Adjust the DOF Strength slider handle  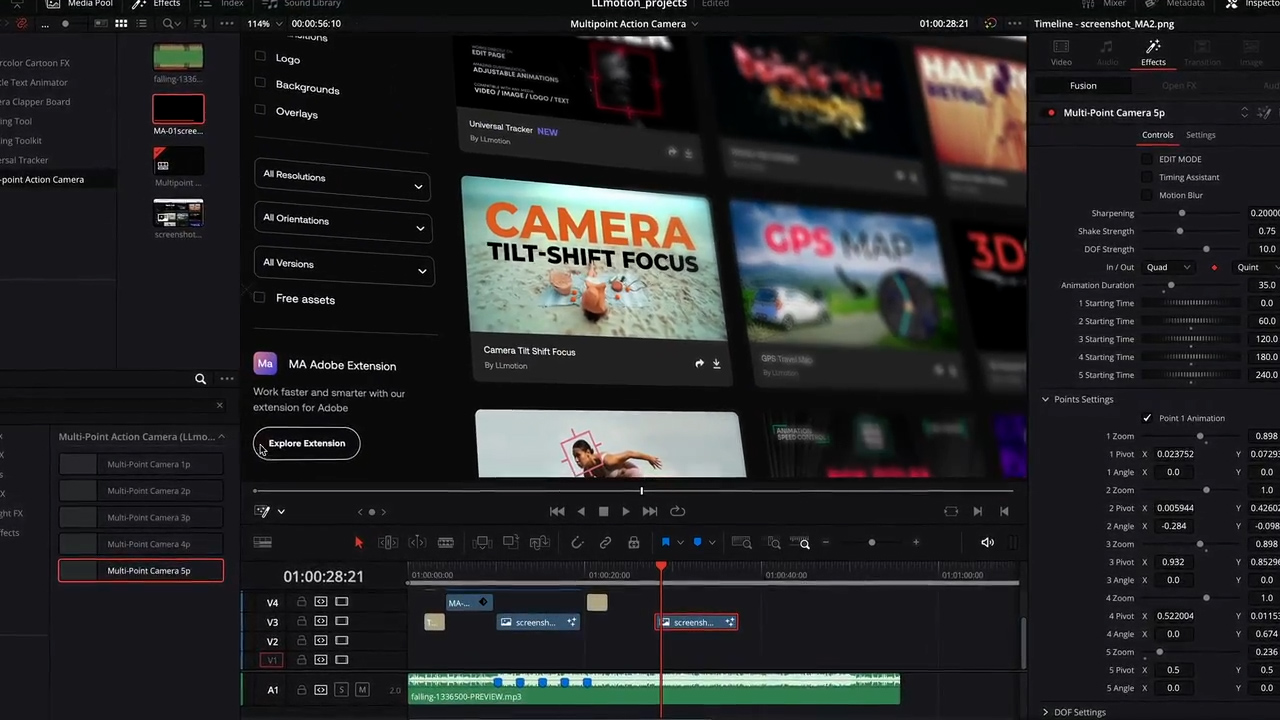pyautogui.click(x=1206, y=249)
